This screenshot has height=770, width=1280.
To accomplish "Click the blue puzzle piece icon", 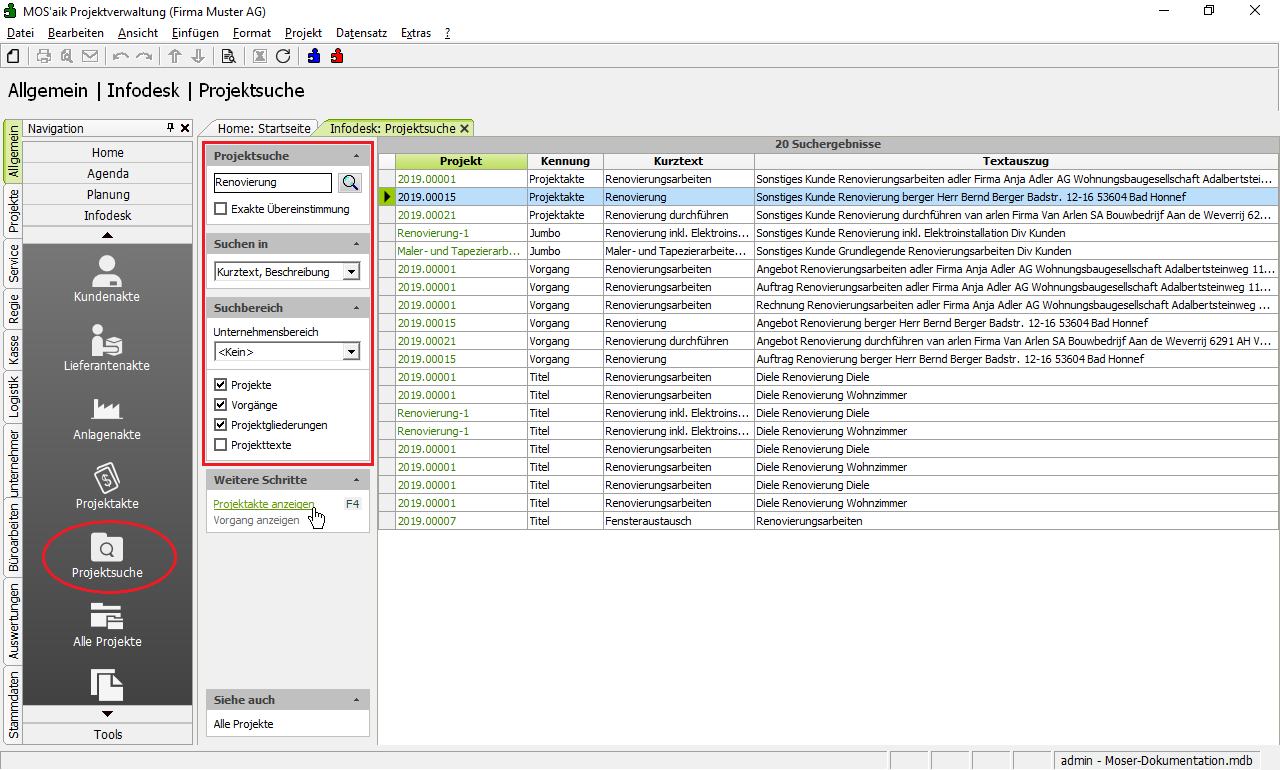I will (314, 56).
